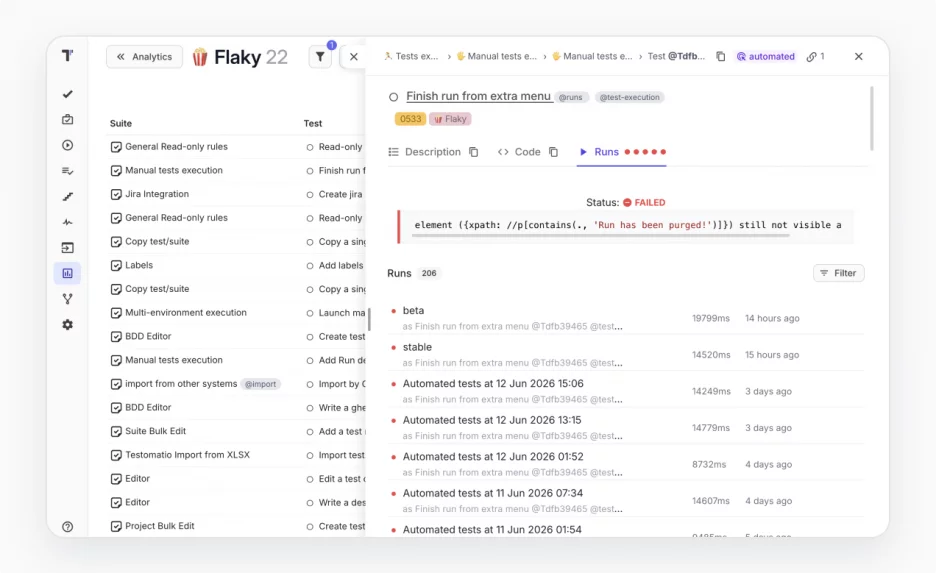Screen dimensions: 936x573
Task: Copy code icon beside Code tab
Action: pos(553,152)
